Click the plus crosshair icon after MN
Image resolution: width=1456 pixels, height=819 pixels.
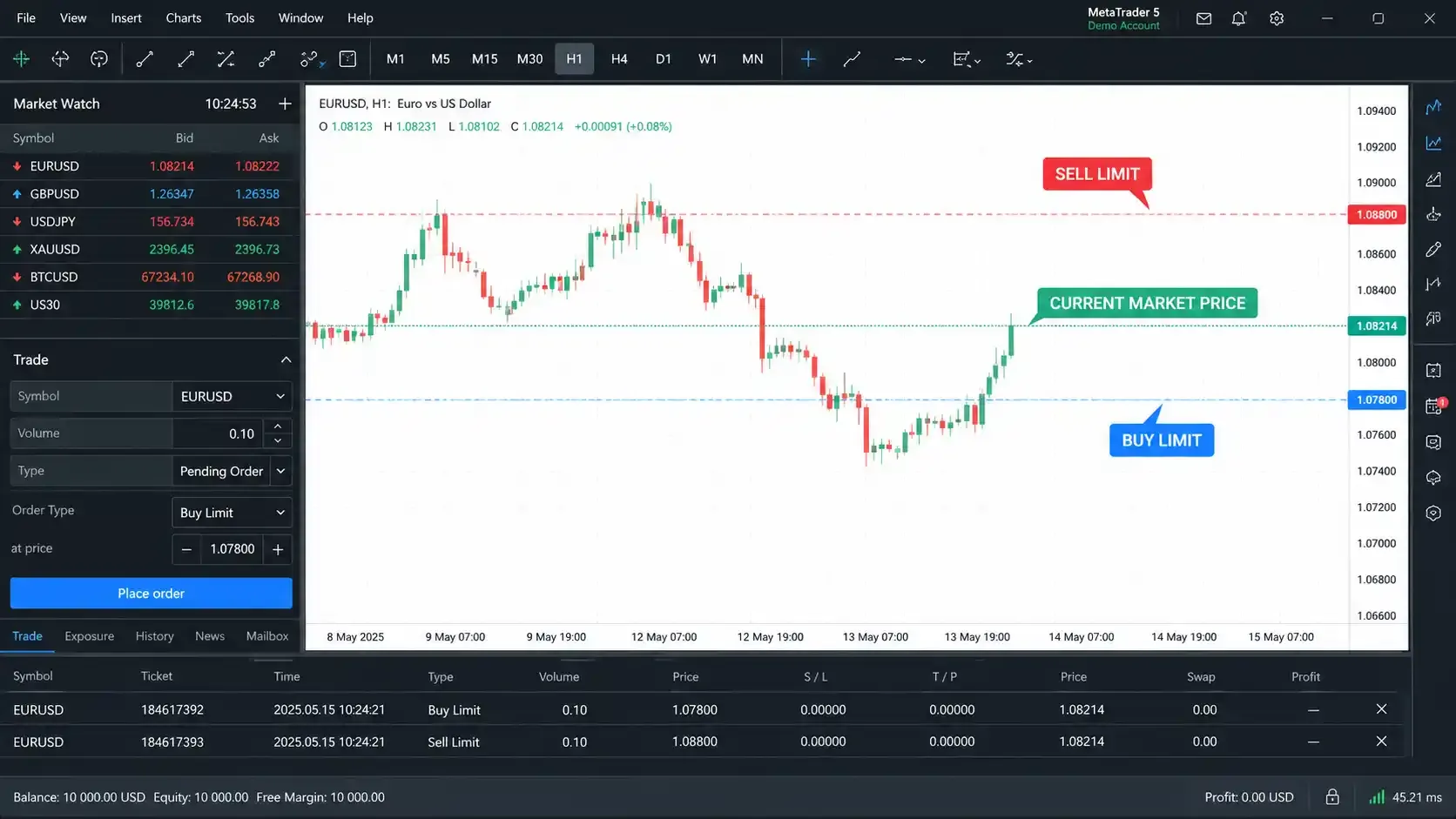[x=808, y=59]
